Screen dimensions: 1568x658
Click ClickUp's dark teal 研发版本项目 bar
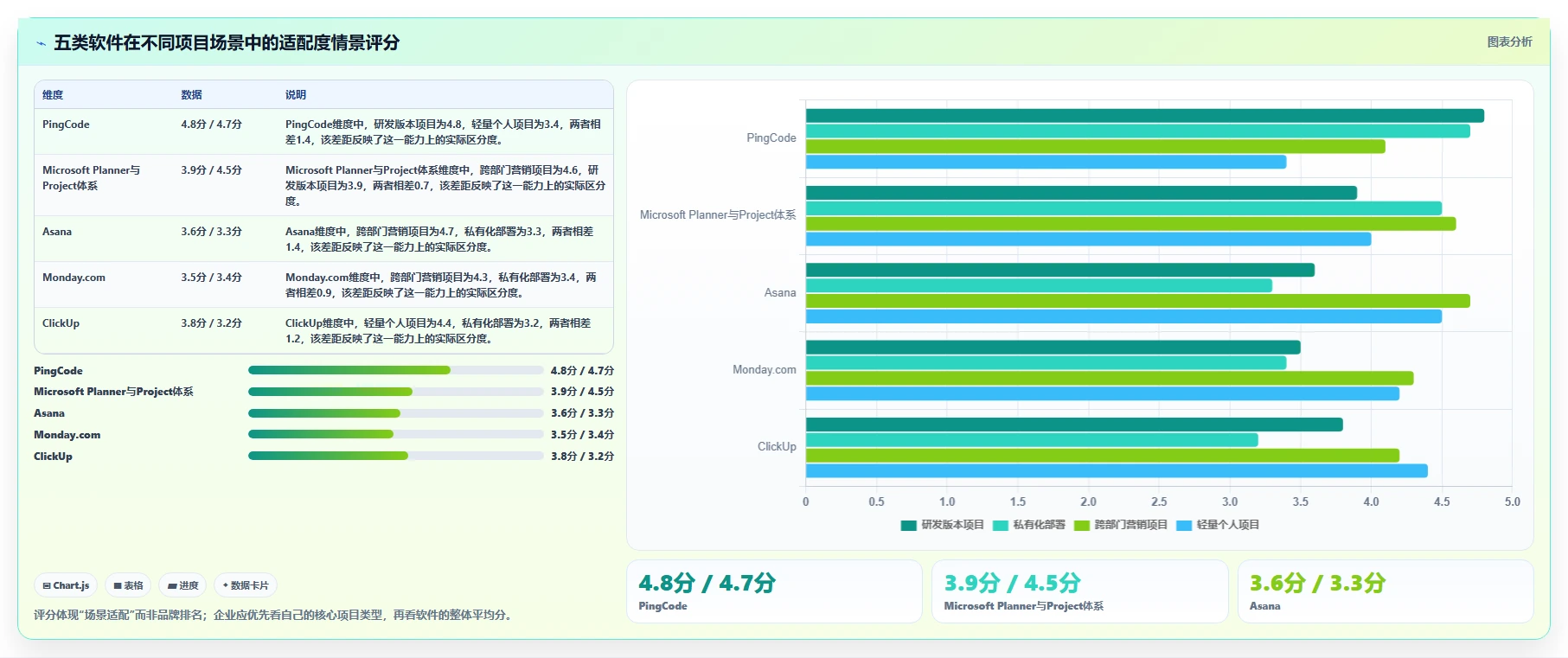1074,425
